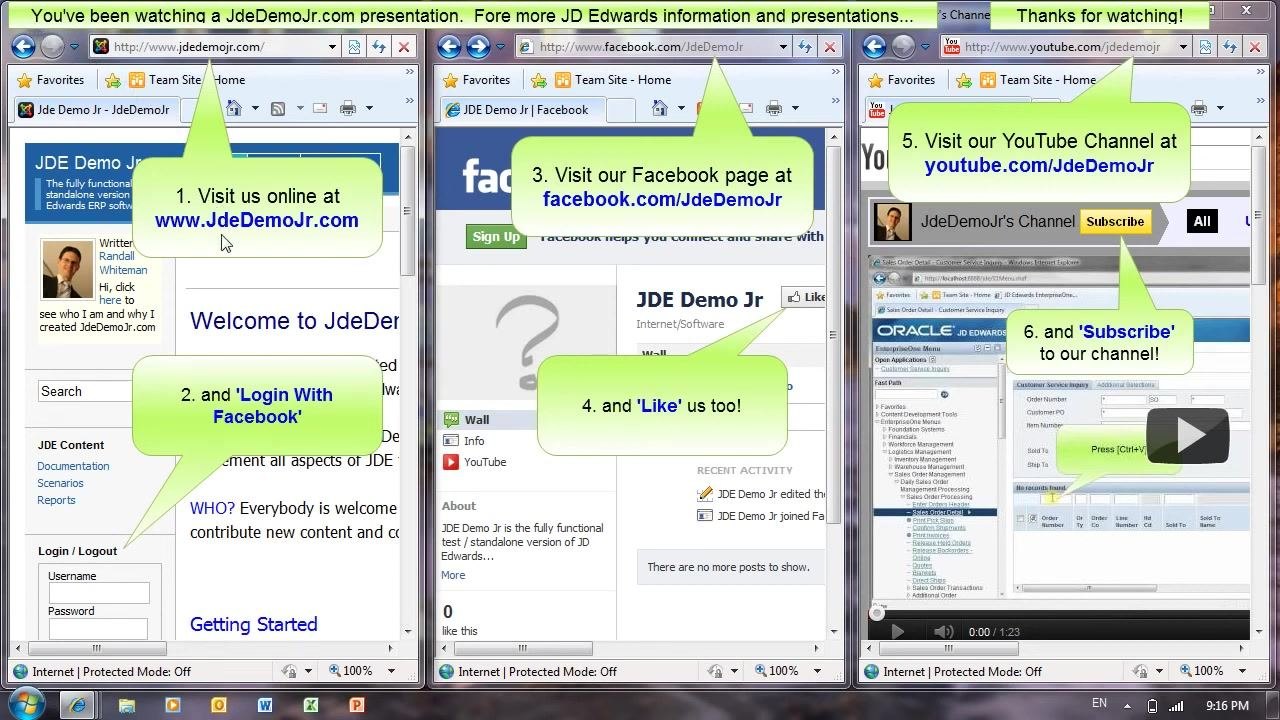The width and height of the screenshot is (1280, 720).
Task: Expand address dropdown in Facebook window
Action: click(x=784, y=47)
